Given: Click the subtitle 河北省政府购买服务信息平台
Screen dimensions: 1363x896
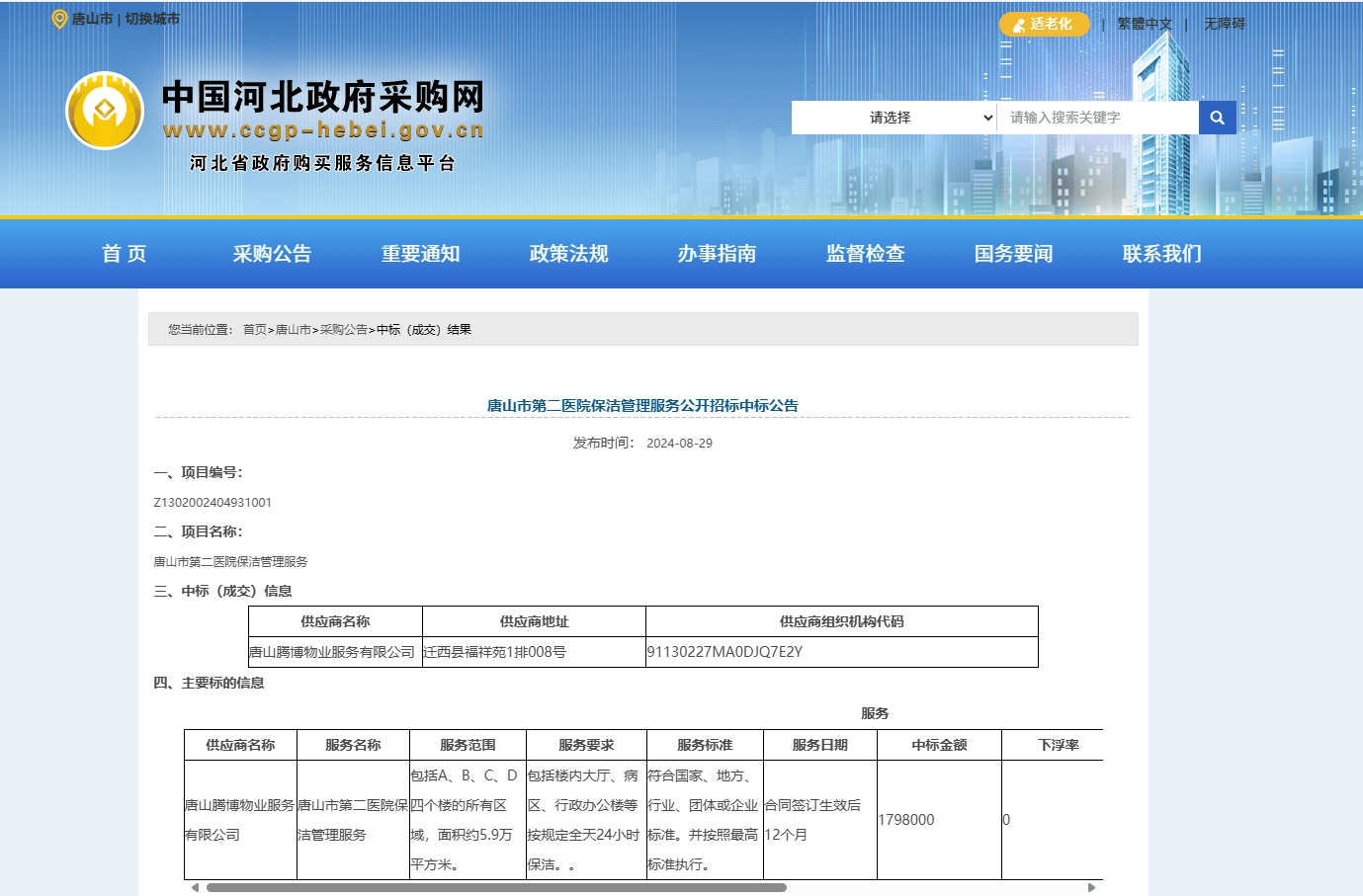Looking at the screenshot, I should [323, 163].
